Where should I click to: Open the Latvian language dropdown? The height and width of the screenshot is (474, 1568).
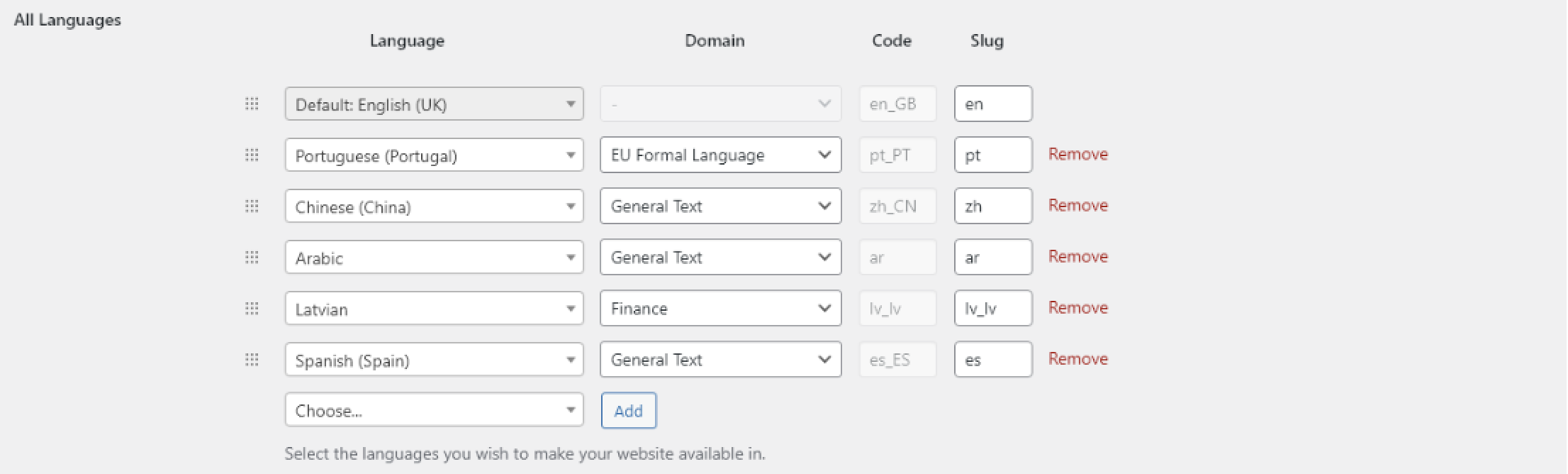[434, 308]
